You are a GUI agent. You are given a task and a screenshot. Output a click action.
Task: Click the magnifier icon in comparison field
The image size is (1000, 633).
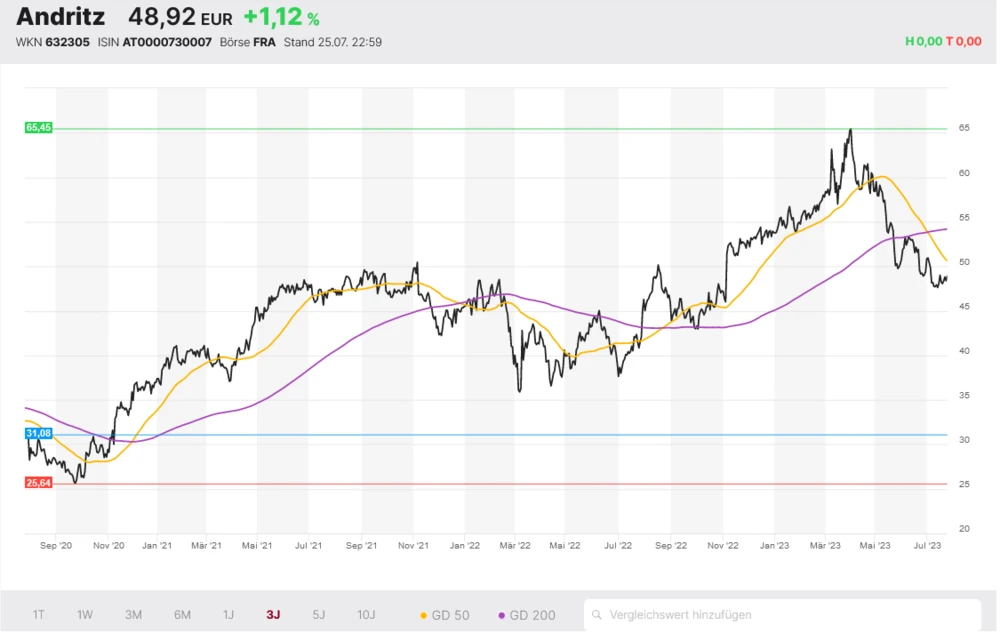click(596, 615)
